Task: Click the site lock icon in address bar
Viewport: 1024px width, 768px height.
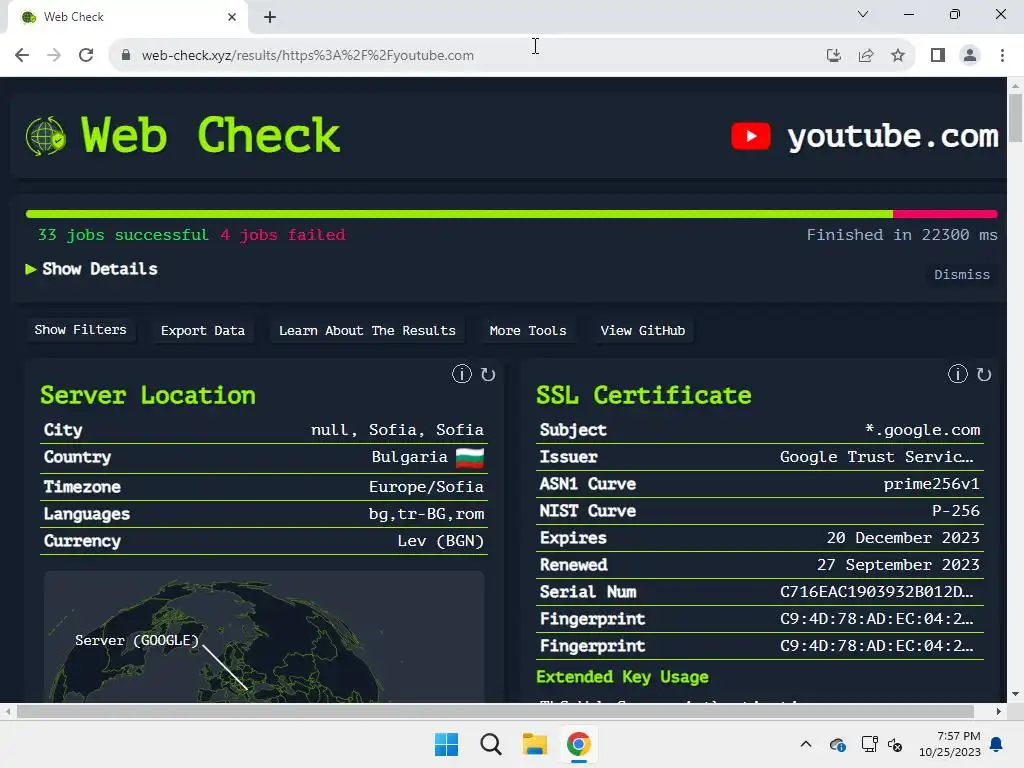Action: [x=126, y=55]
